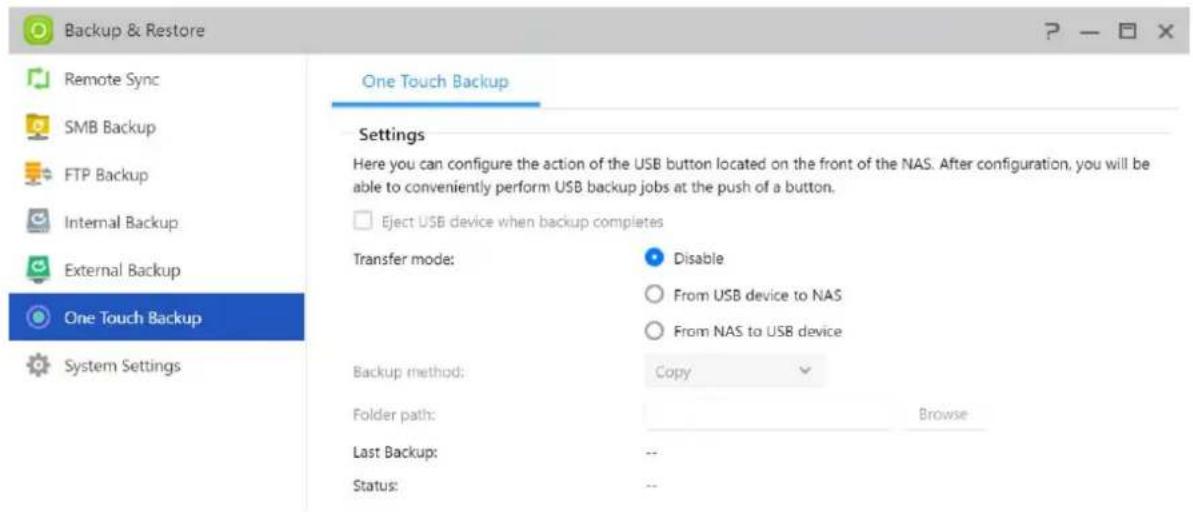Choose From NAS to USB device
Screen dimensions: 1193x512
(x=654, y=331)
